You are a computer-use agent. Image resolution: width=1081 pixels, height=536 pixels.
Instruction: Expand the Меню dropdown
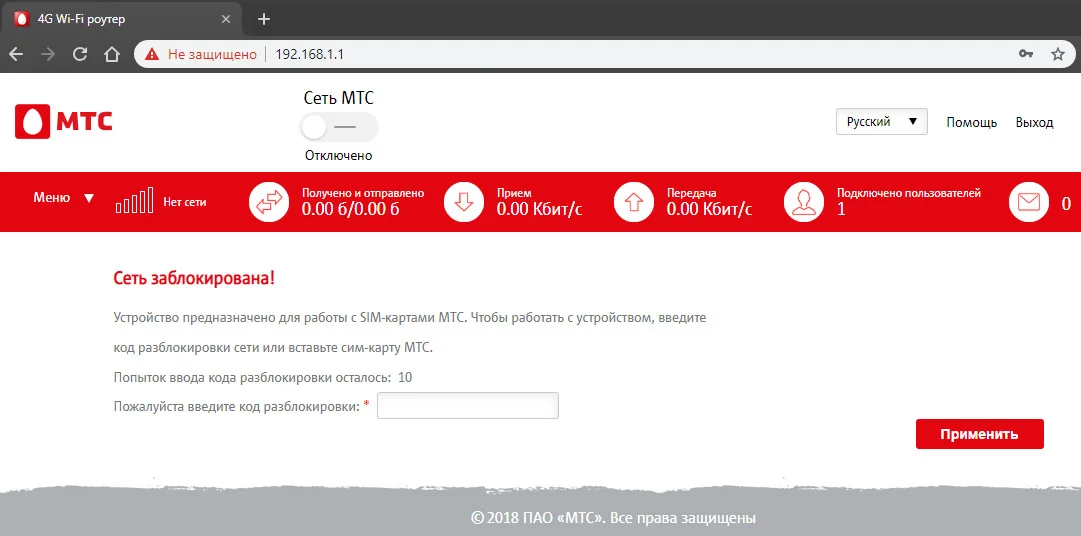point(63,198)
